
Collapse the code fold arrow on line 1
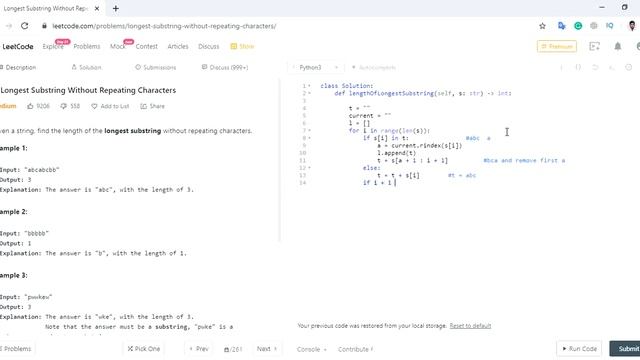click(x=309, y=86)
